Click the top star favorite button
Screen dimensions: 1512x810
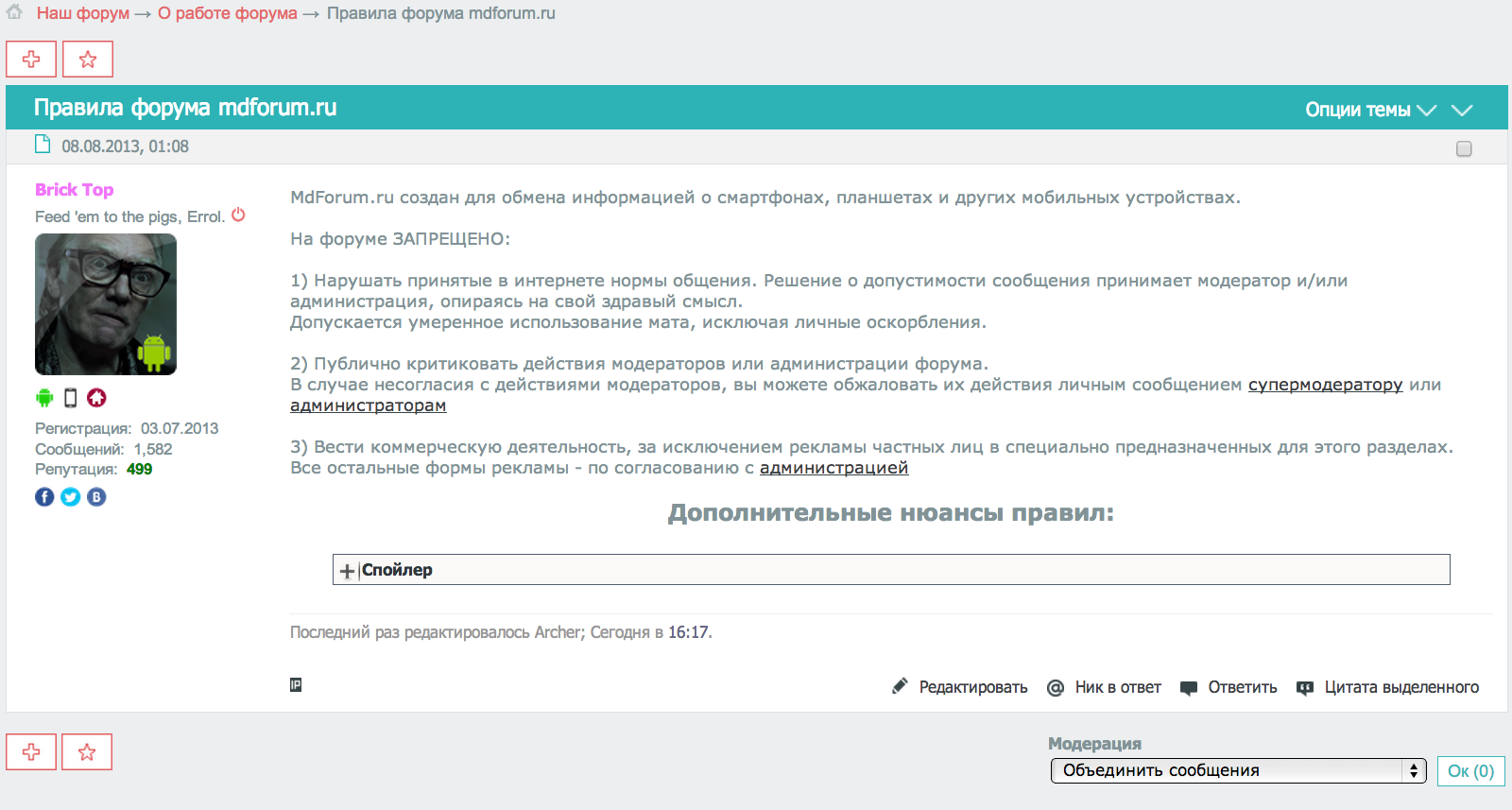point(88,60)
